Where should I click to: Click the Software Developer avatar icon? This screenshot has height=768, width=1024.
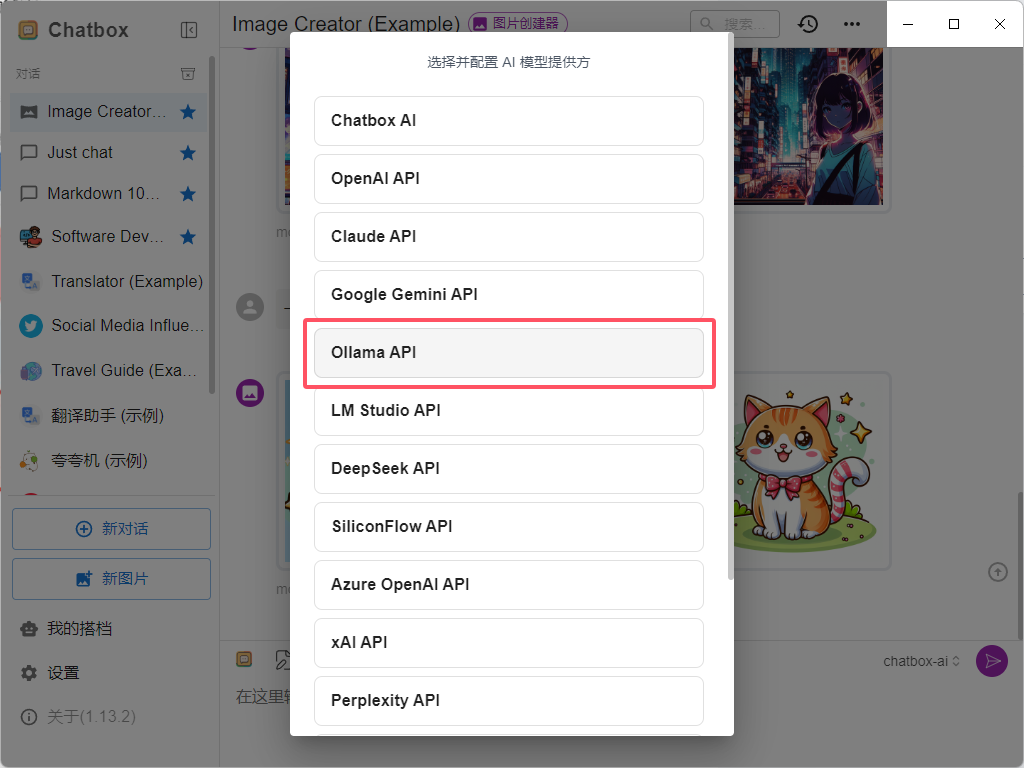pos(31,236)
